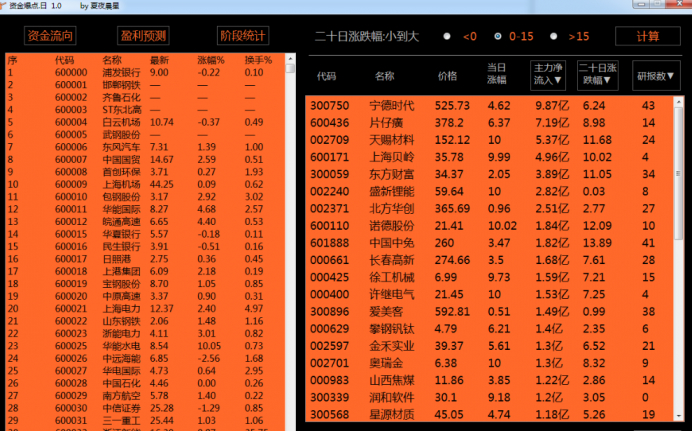Viewport: 692px width, 431px height.
Task: Select row 爱美客
Action: [x=490, y=311]
